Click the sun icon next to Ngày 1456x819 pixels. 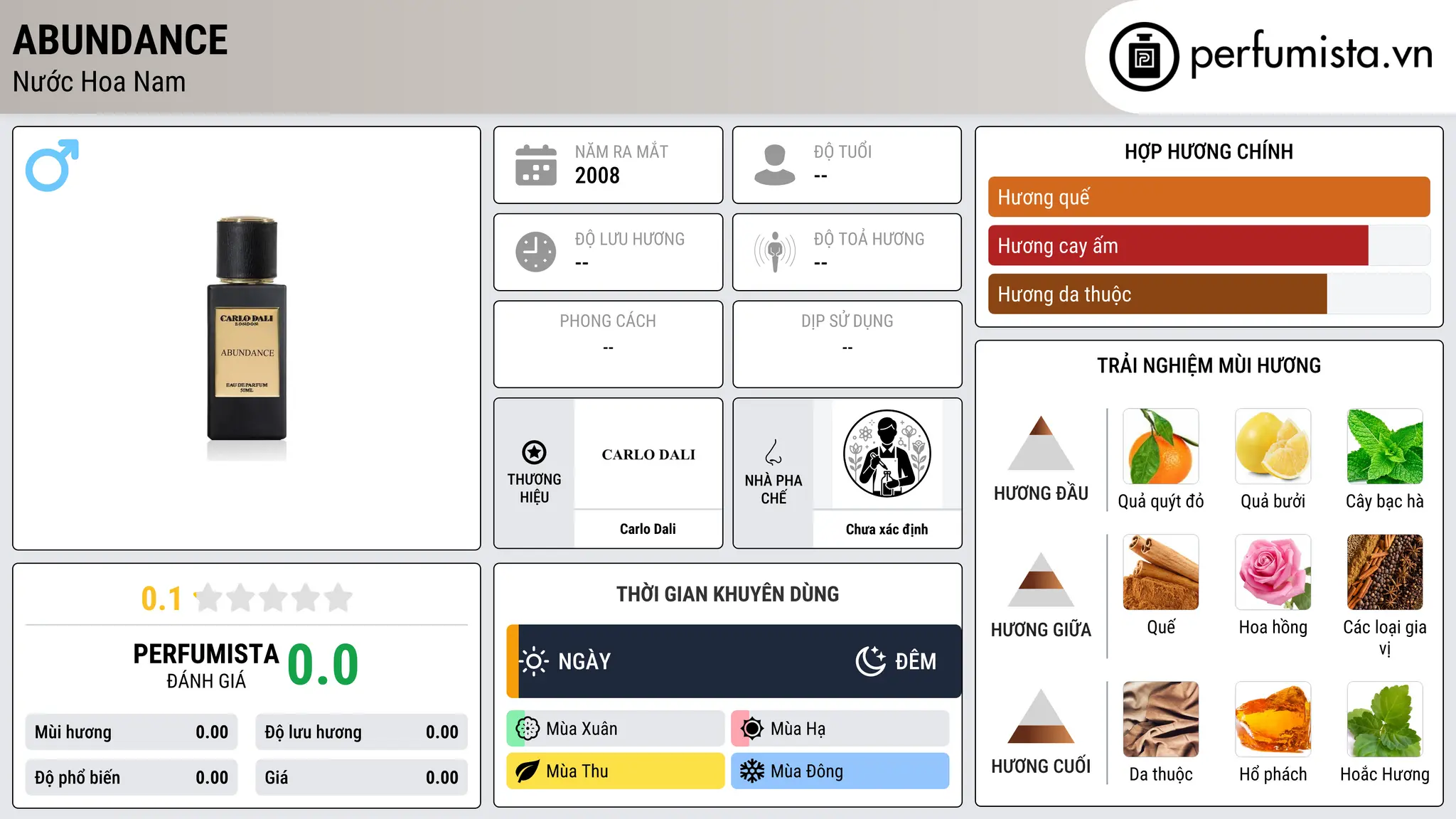coord(533,661)
